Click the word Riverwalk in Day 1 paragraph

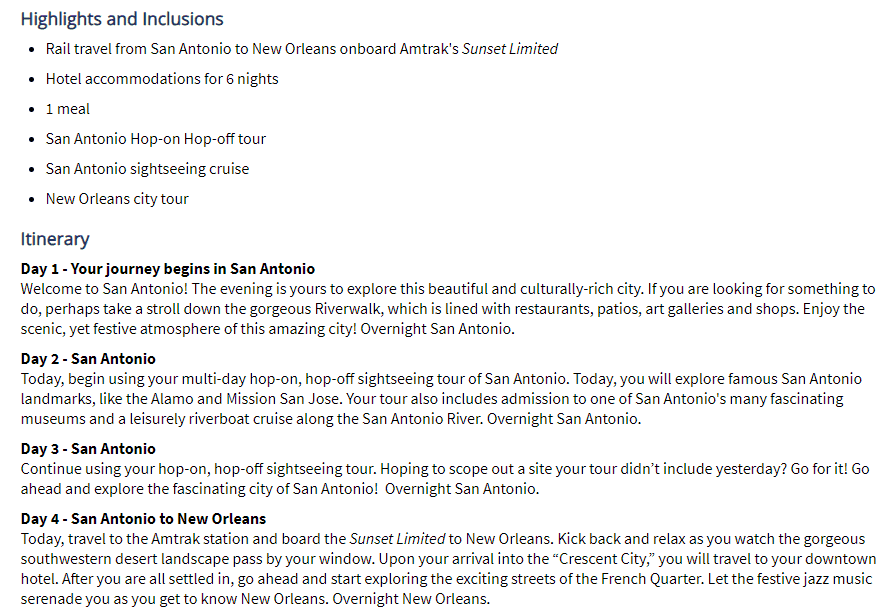pyautogui.click(x=347, y=309)
